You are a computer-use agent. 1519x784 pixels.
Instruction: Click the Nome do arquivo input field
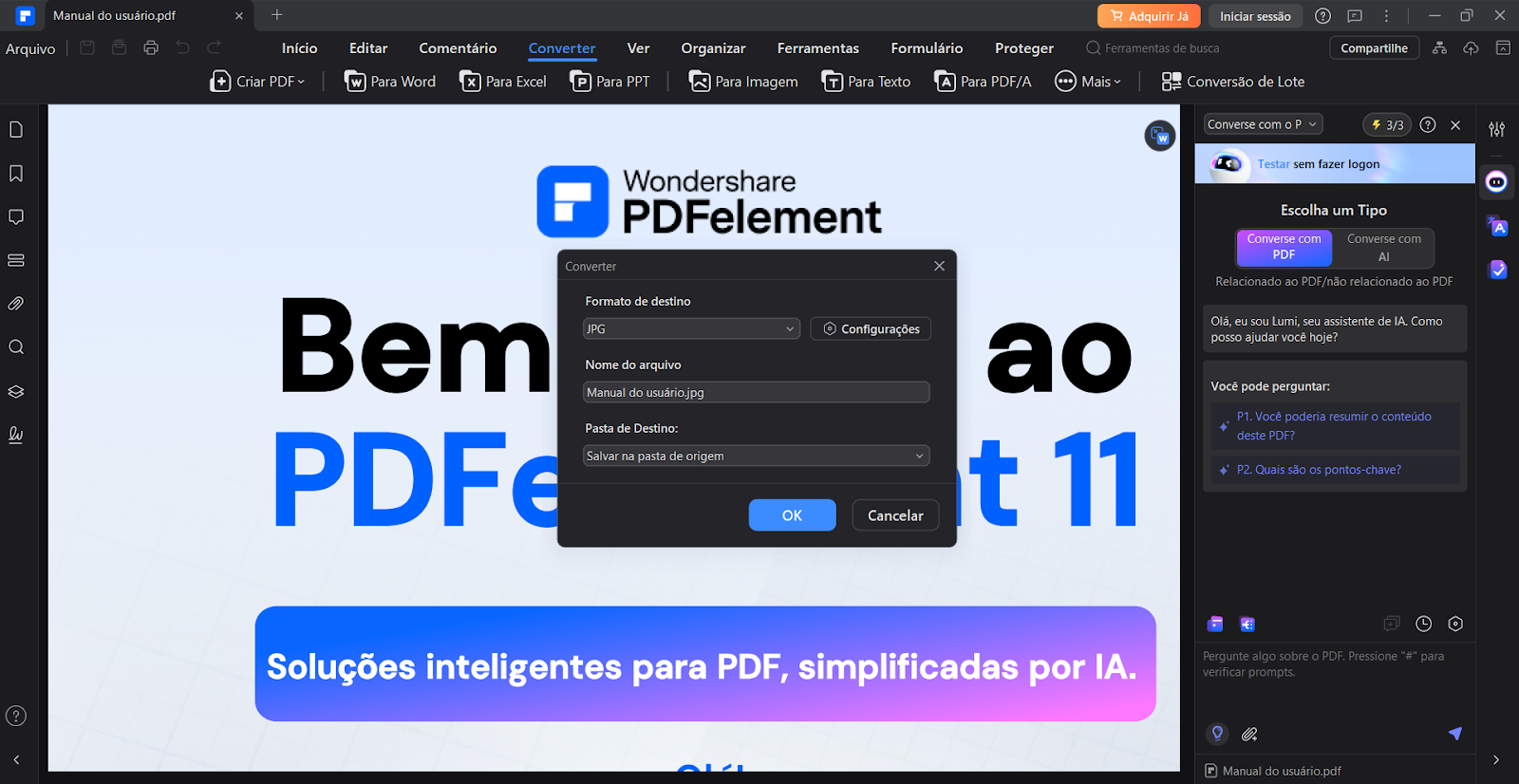pos(756,392)
